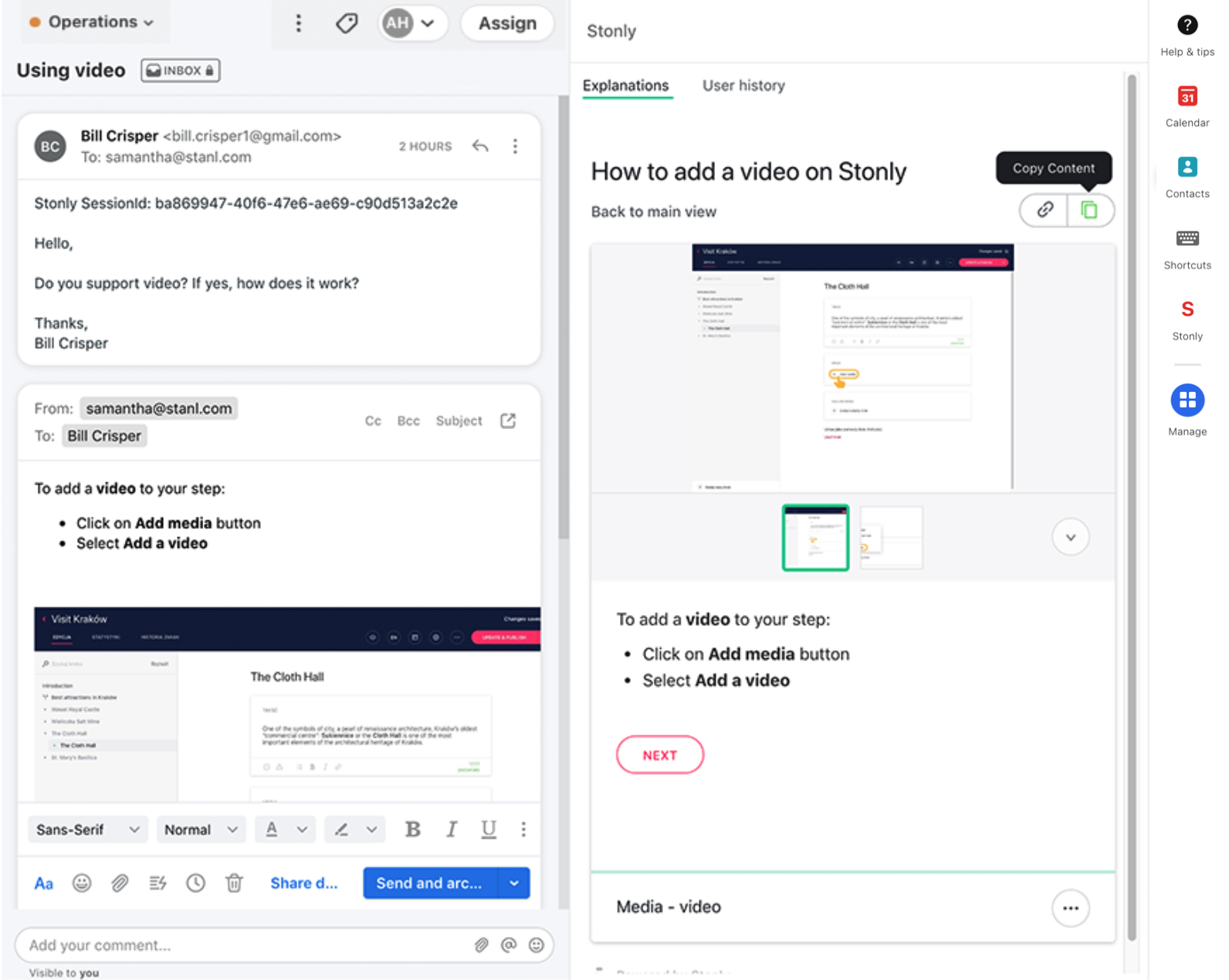This screenshot has width=1229, height=980.
Task: Open more formatting options
Action: (x=523, y=829)
